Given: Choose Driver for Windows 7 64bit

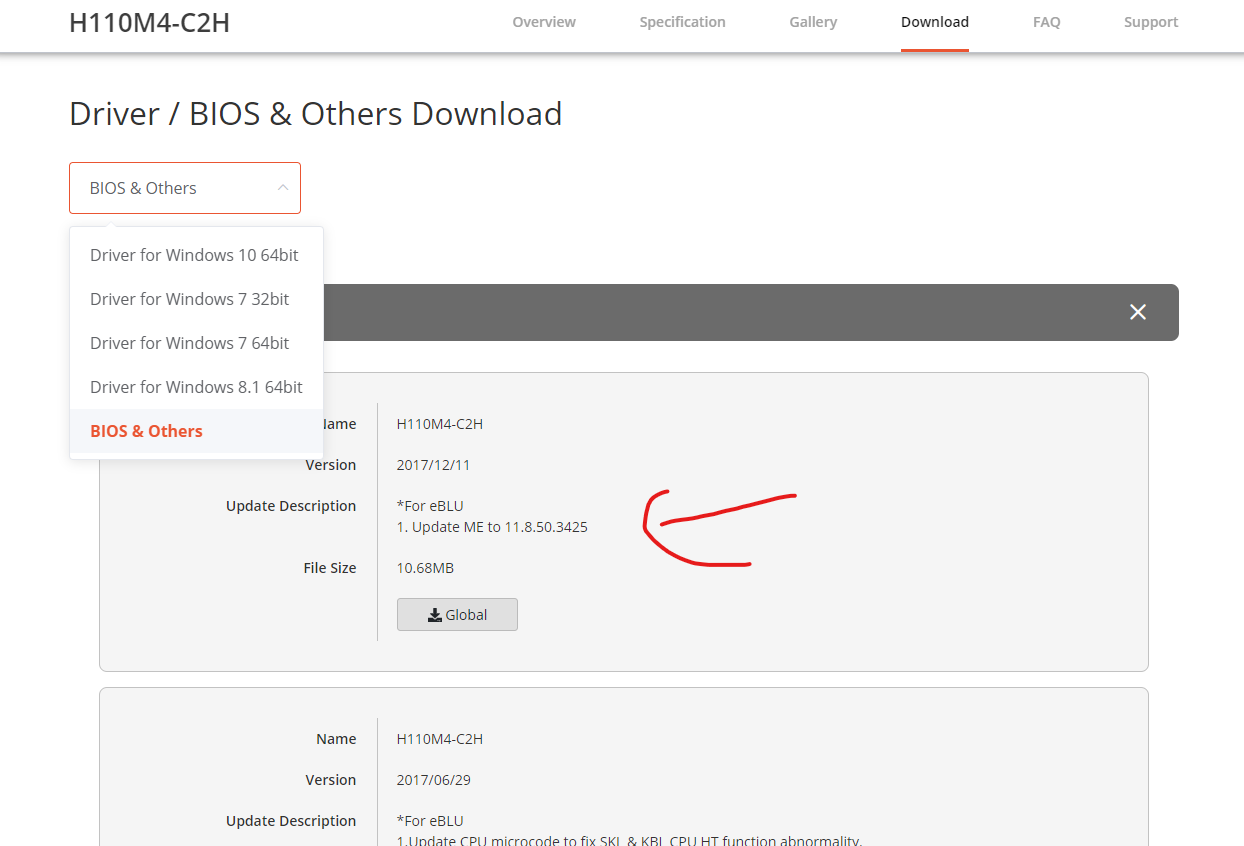Looking at the screenshot, I should coord(196,343).
